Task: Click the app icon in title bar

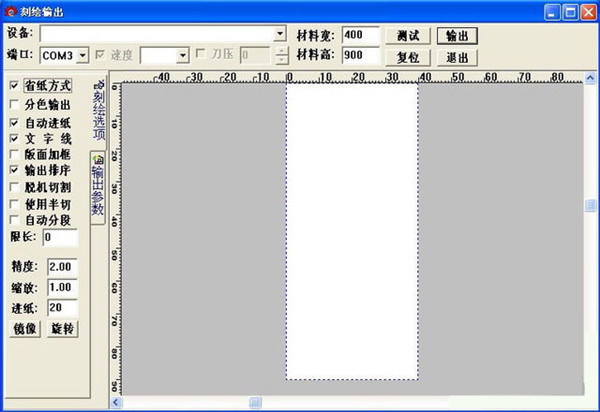Action: [11, 12]
